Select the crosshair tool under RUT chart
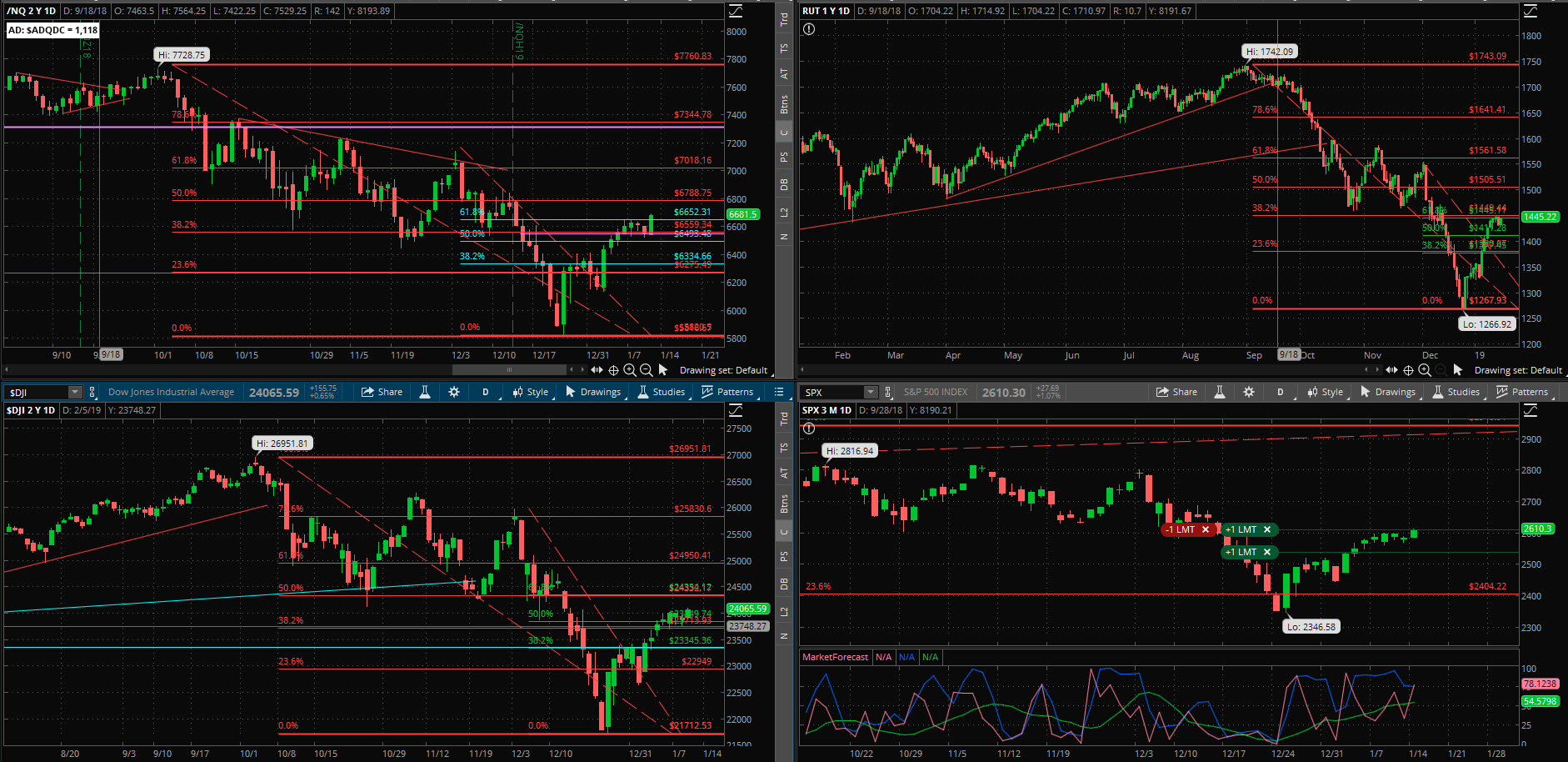Viewport: 1568px width, 762px height. point(1408,369)
